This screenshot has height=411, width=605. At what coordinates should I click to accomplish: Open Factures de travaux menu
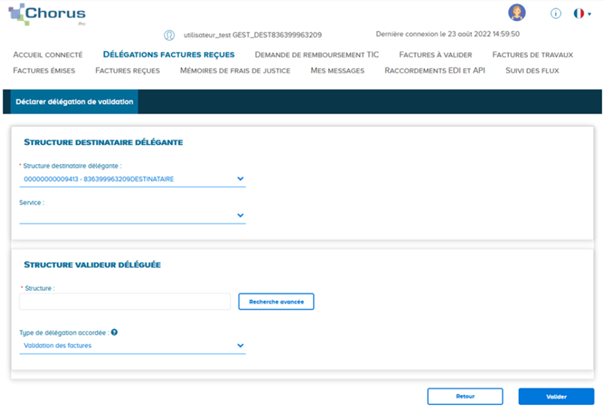(532, 55)
